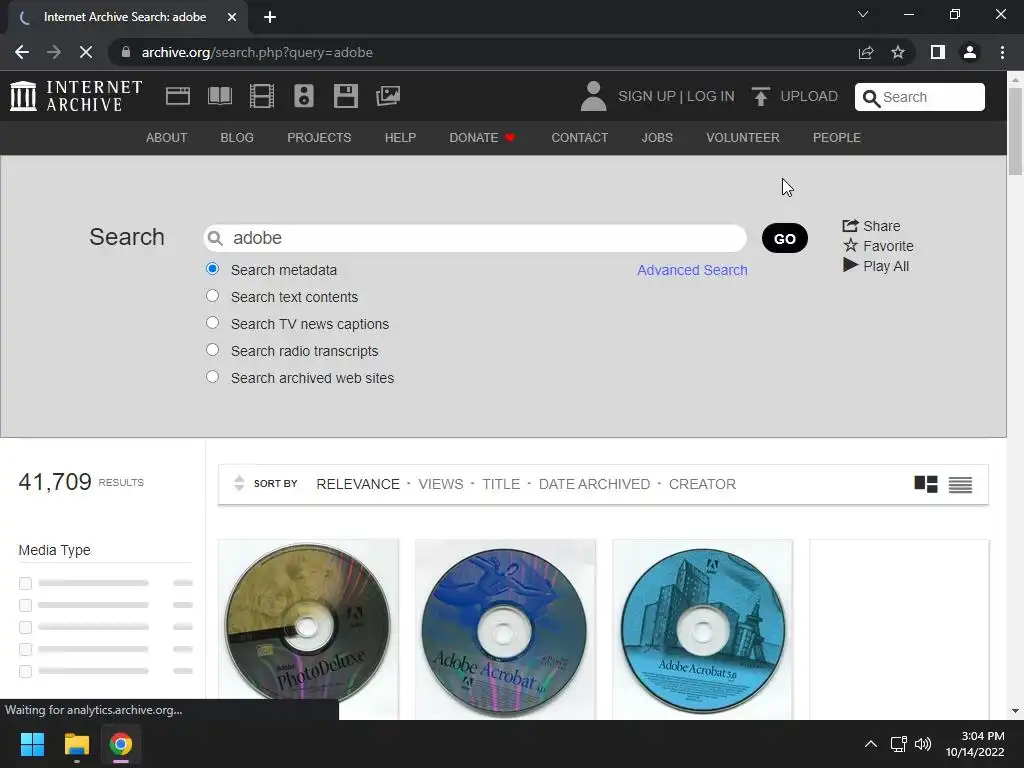Viewport: 1024px width, 768px height.
Task: Sort results by CREATOR
Action: click(x=702, y=484)
